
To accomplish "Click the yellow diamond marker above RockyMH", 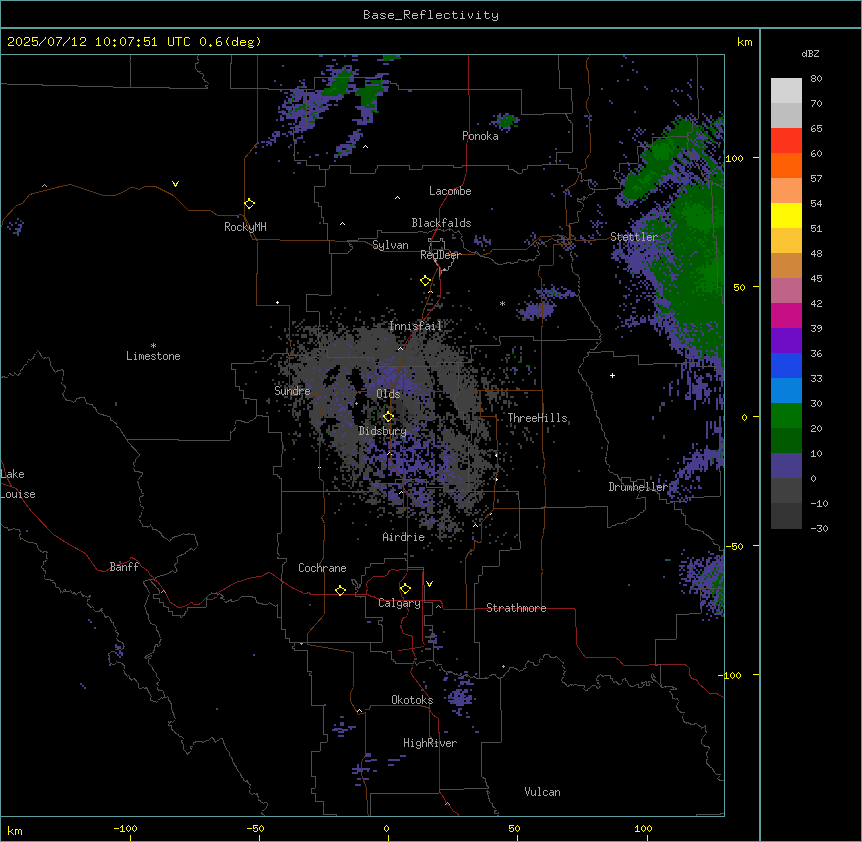I will [249, 204].
